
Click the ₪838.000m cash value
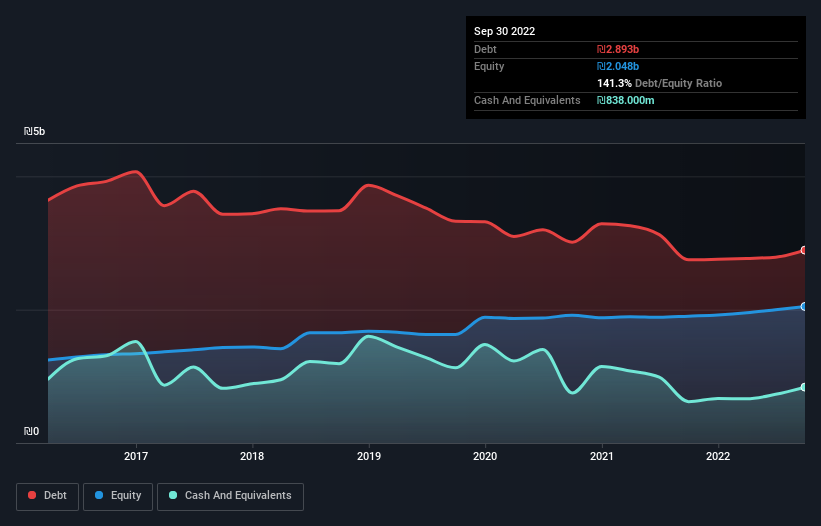click(626, 100)
